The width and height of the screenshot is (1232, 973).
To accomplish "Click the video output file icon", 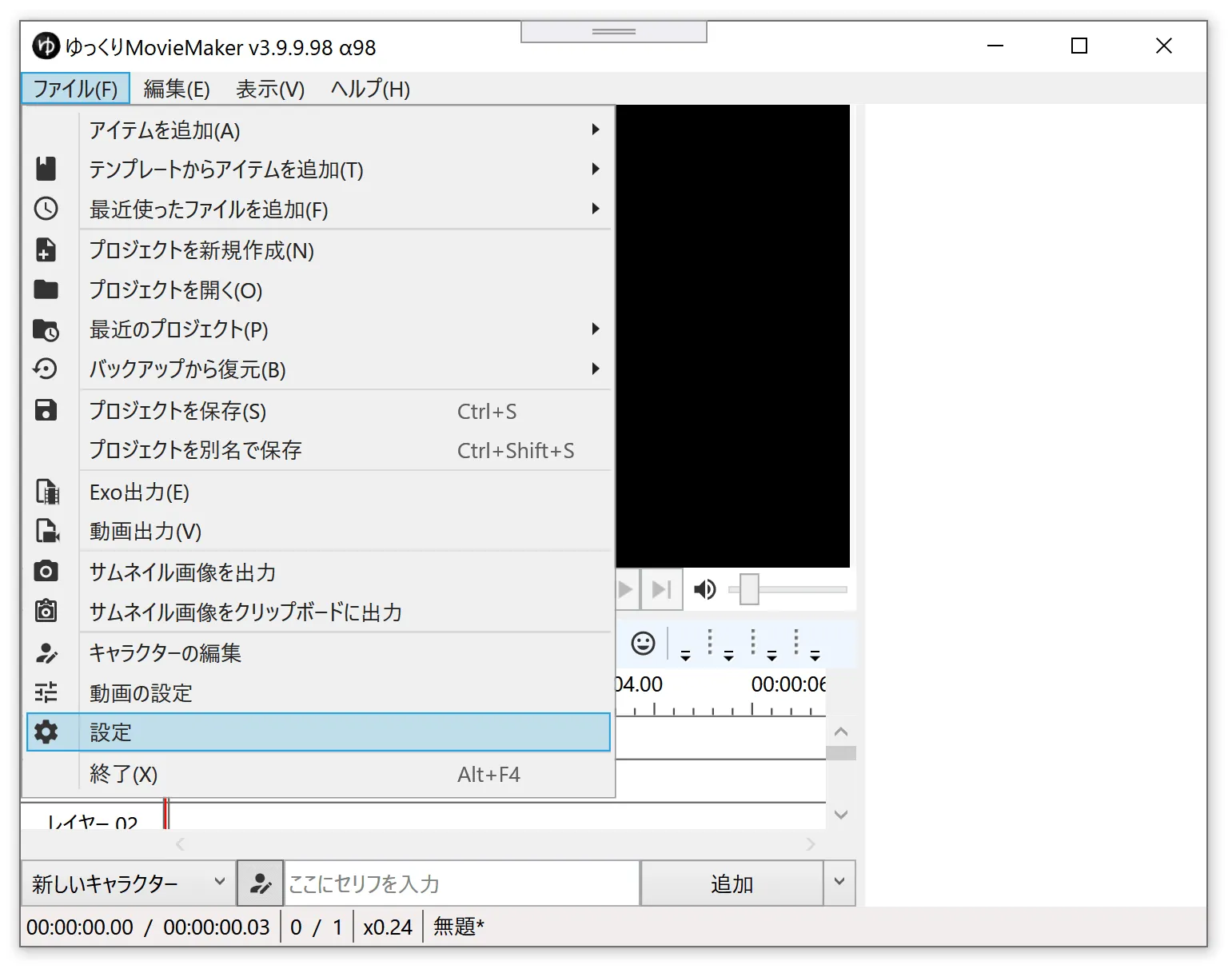I will [47, 530].
